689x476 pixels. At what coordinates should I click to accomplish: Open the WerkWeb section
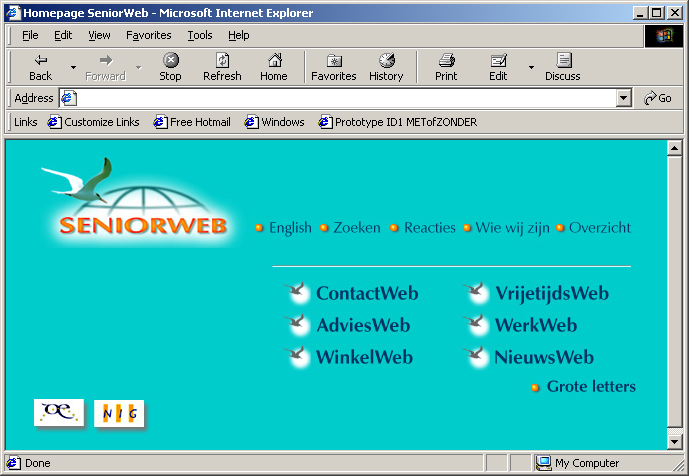[x=536, y=325]
